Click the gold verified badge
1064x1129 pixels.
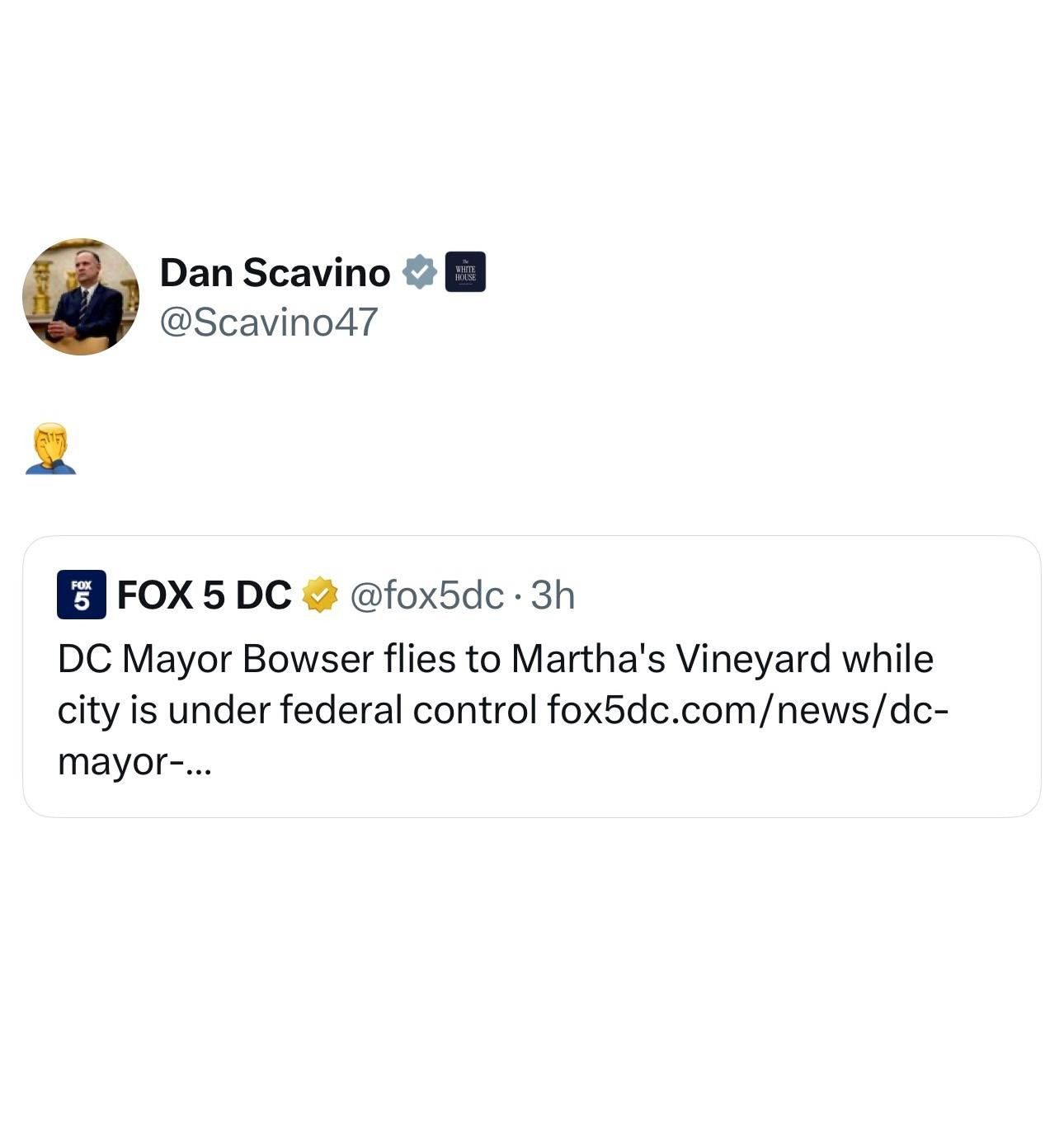point(320,595)
